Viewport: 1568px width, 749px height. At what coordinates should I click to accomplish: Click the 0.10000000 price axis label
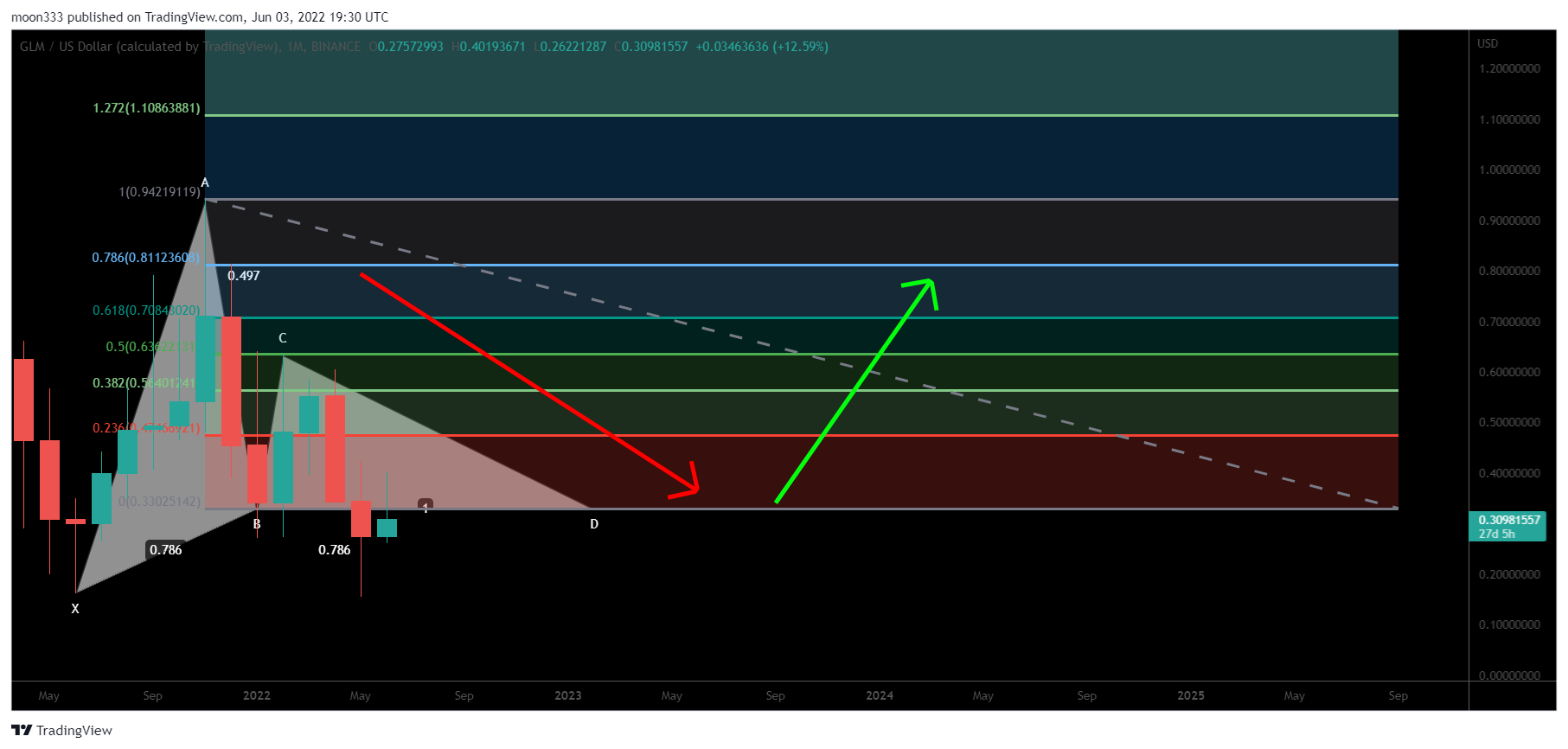[x=1510, y=624]
